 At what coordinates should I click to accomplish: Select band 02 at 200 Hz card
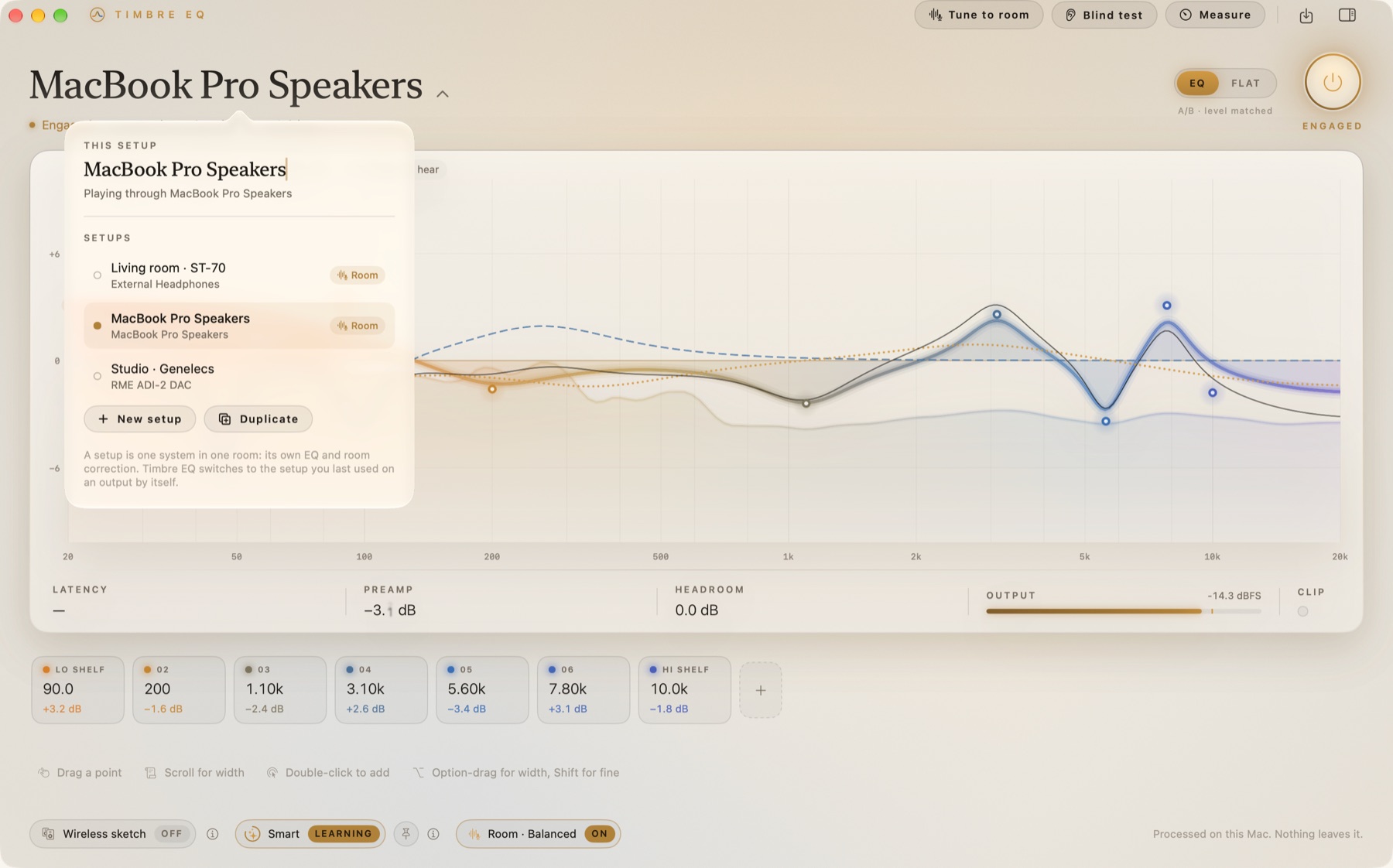tap(179, 689)
